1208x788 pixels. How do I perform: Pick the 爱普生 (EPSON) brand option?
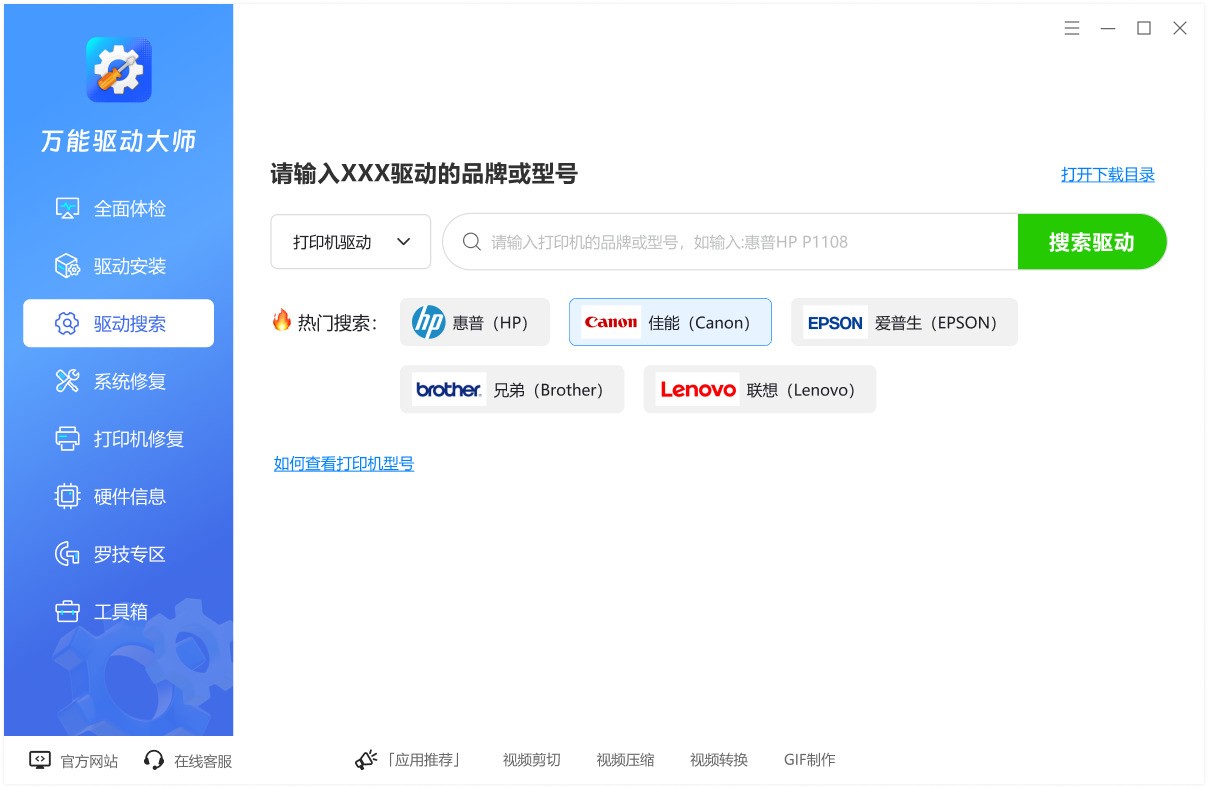click(904, 323)
